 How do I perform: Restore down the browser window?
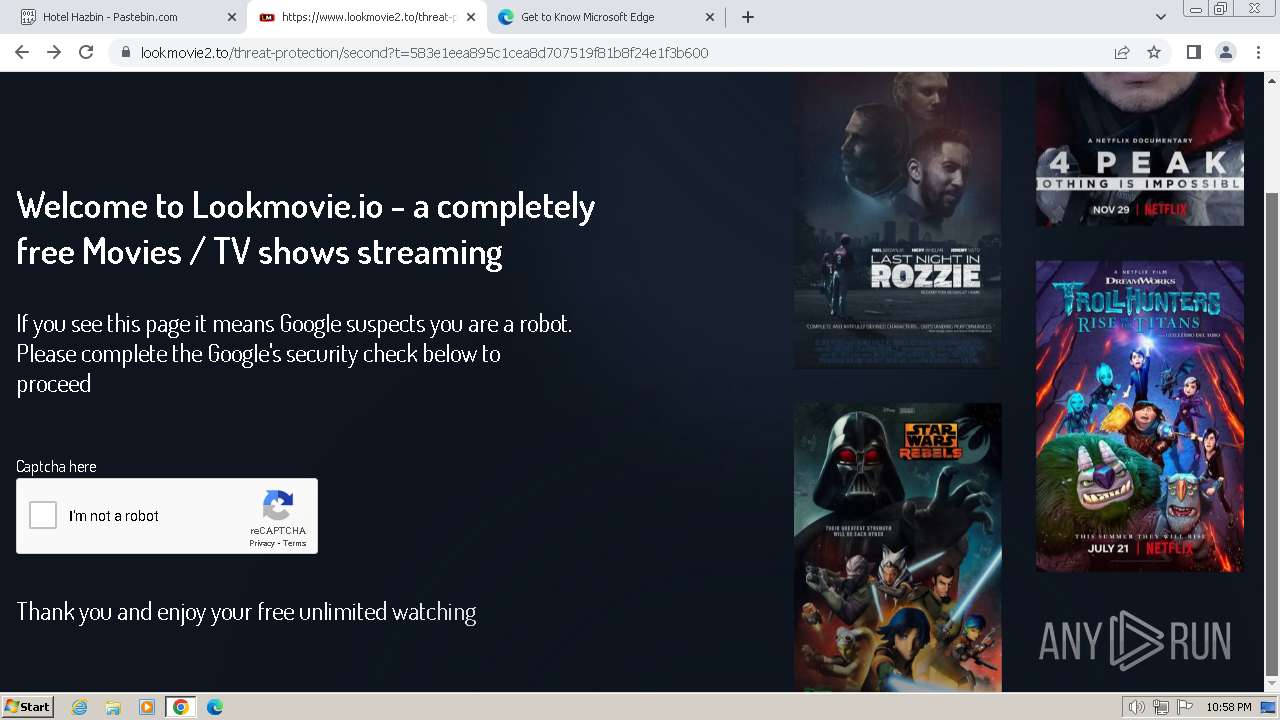coord(1221,9)
